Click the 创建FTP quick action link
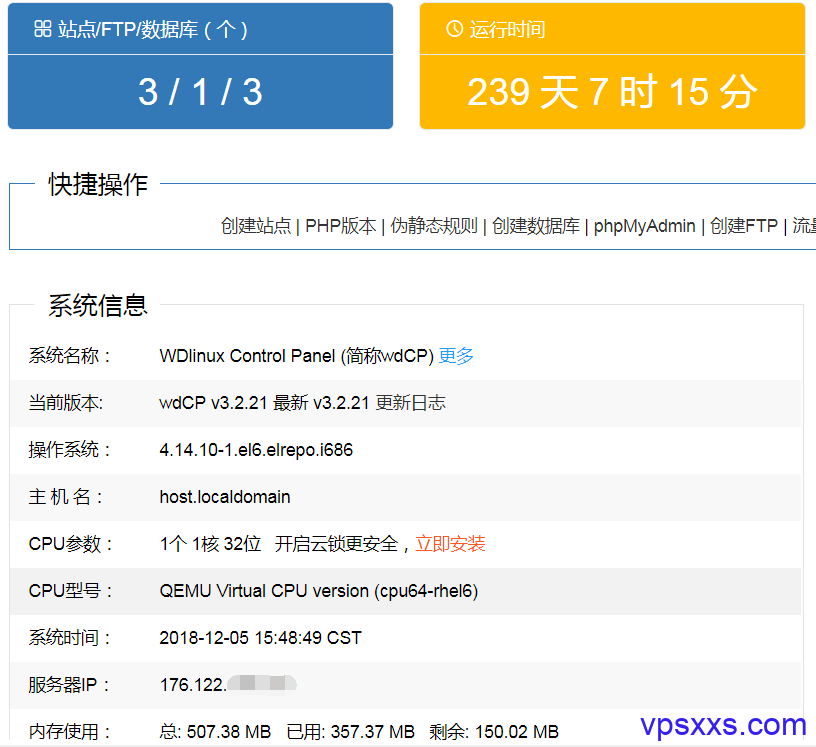Image resolution: width=816 pixels, height=747 pixels. [744, 226]
